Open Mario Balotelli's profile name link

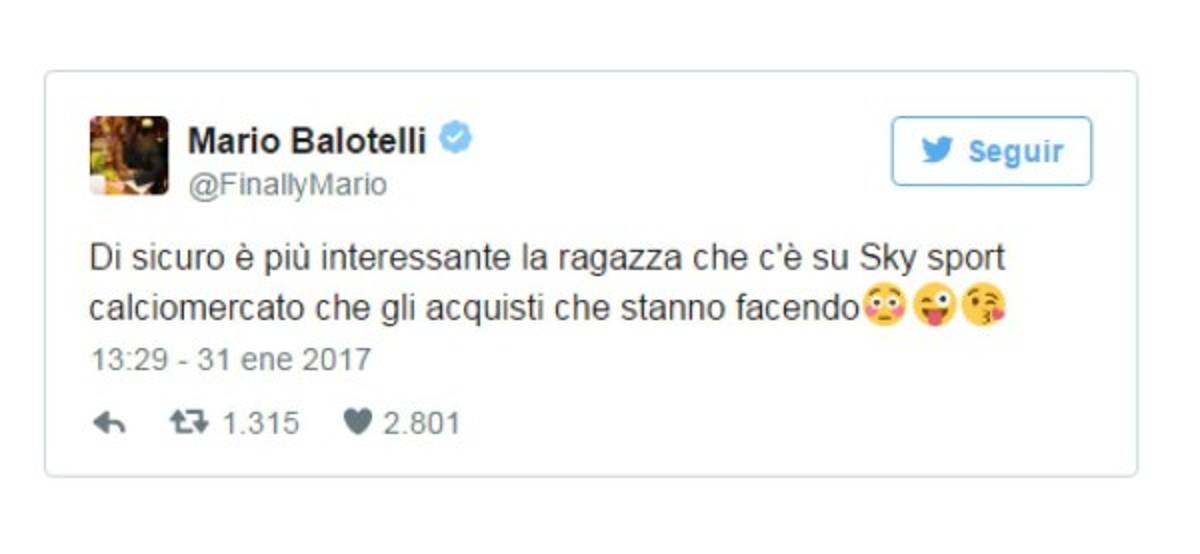coord(306,141)
